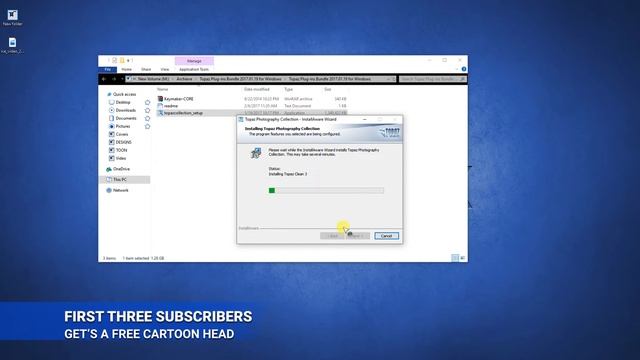The width and height of the screenshot is (640, 360).
Task: Open Network in navigation pane
Action: tap(120, 190)
